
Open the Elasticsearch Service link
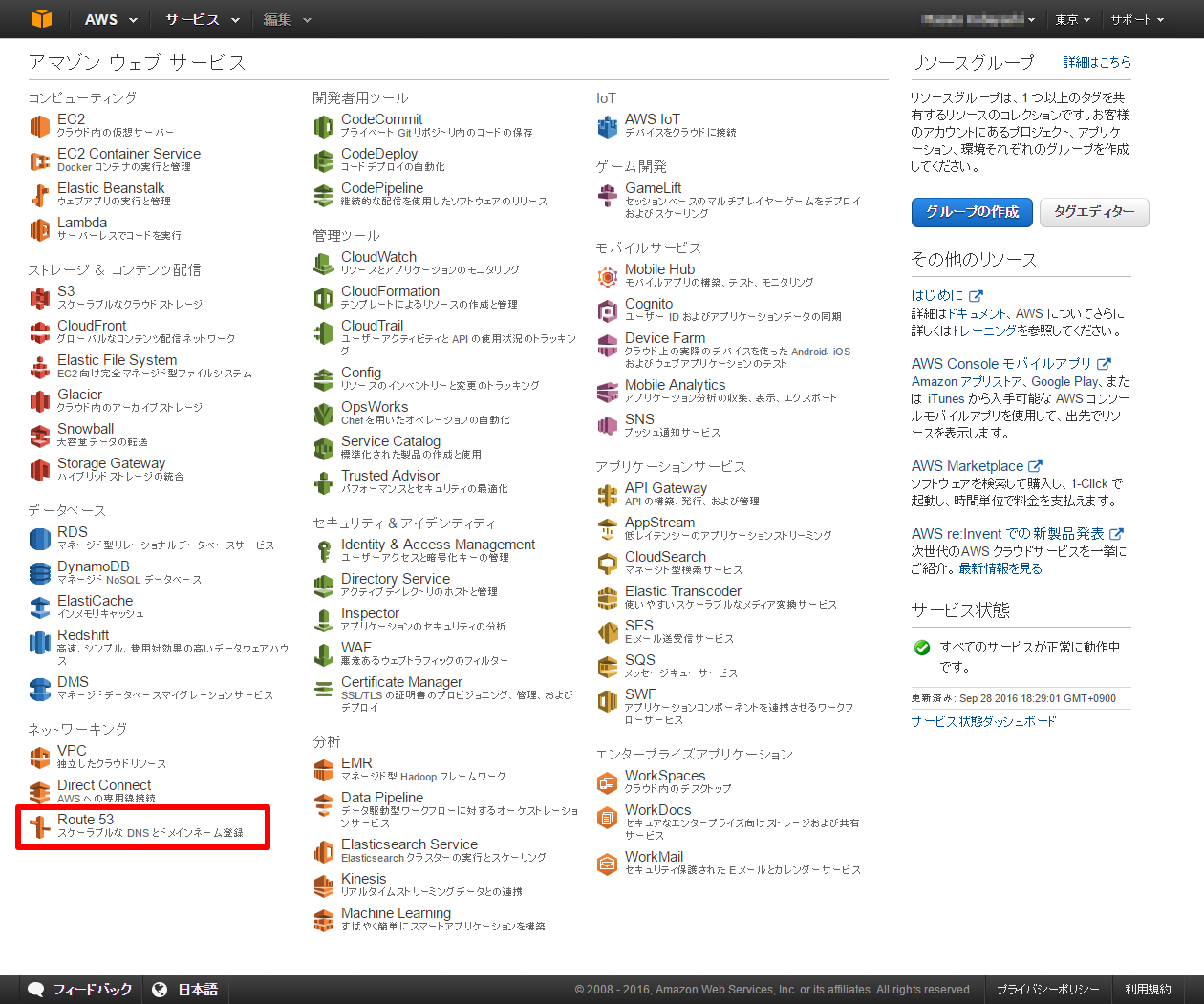click(x=409, y=844)
